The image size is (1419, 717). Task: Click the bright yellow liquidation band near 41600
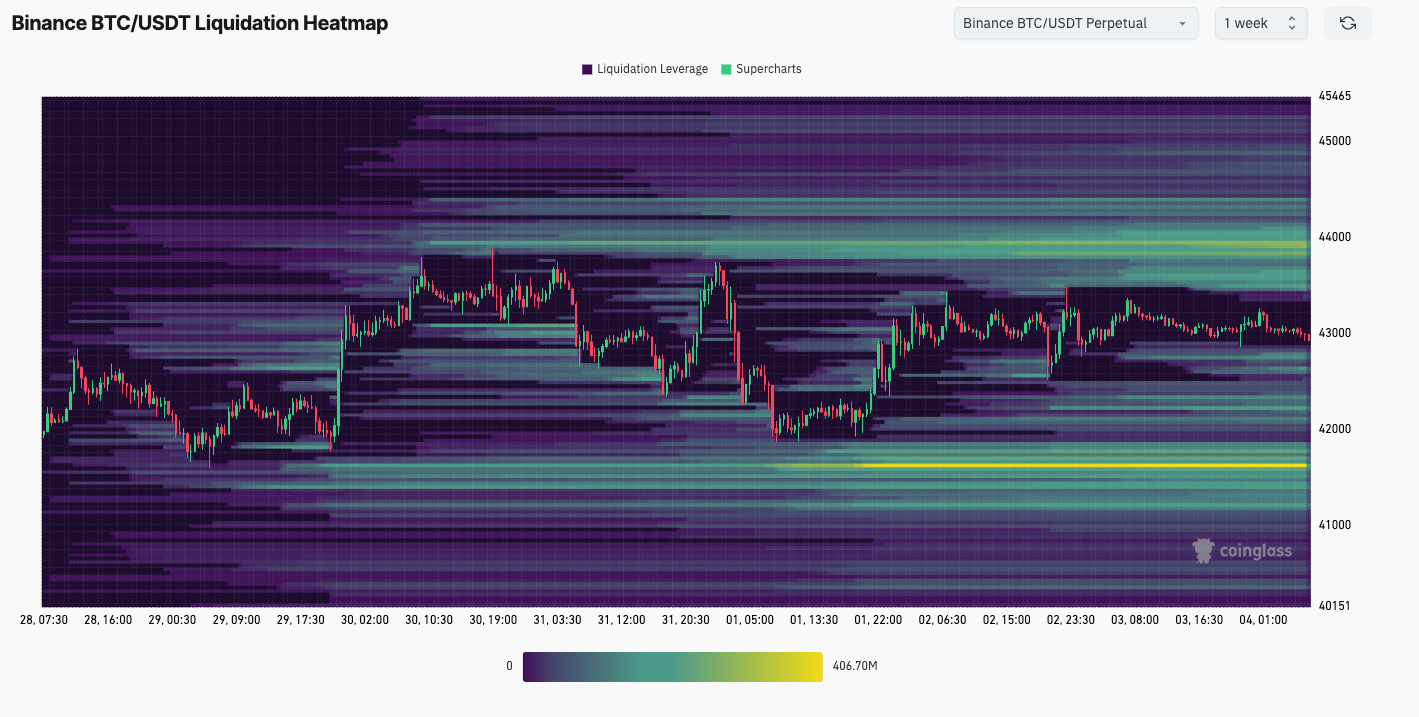1083,465
